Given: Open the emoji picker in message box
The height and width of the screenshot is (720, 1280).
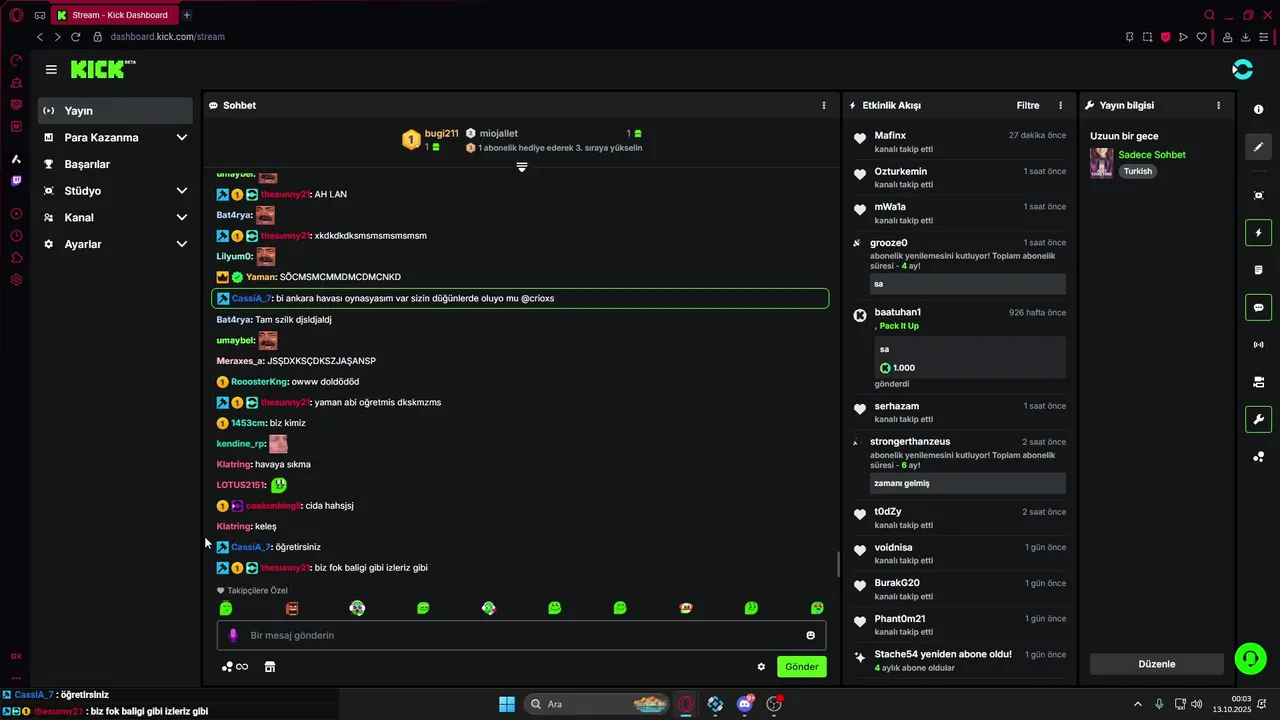Looking at the screenshot, I should click(810, 635).
